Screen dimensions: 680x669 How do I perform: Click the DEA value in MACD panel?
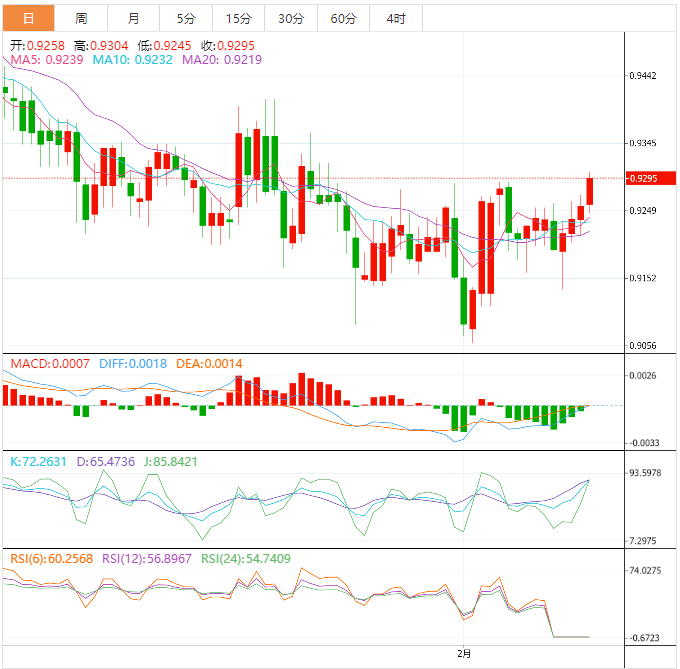click(210, 364)
